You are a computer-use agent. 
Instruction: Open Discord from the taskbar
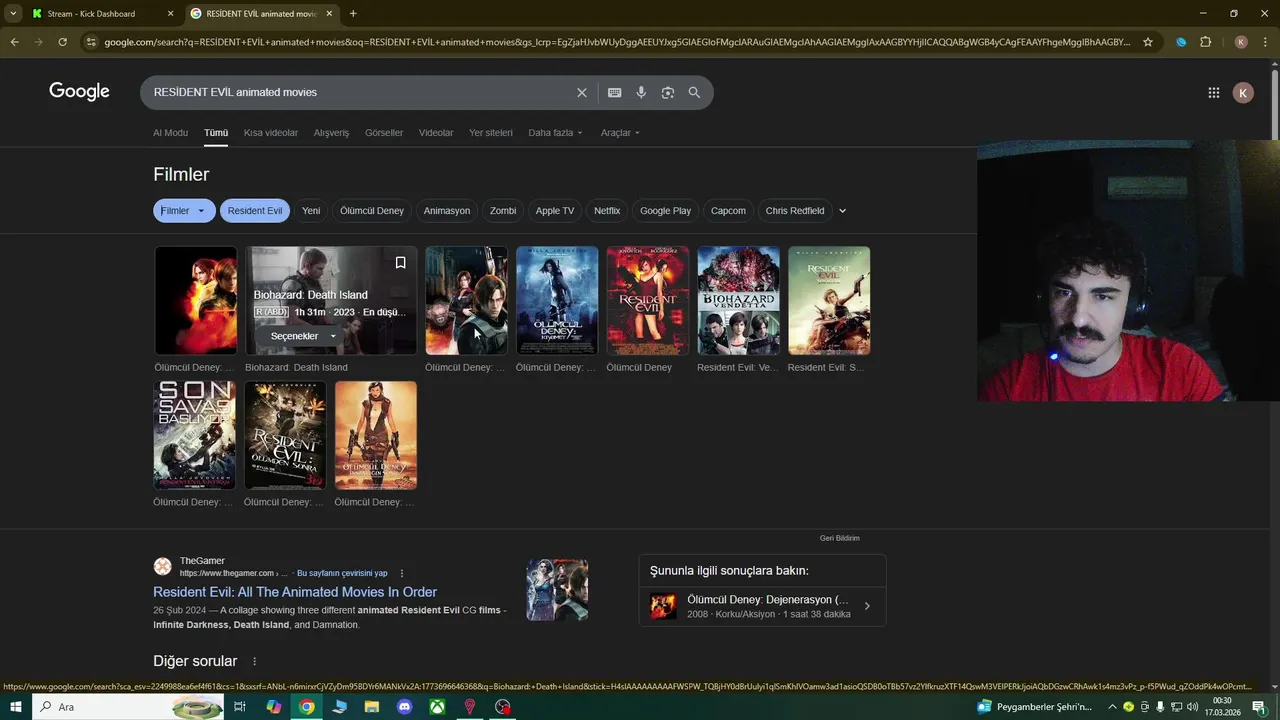coord(404,707)
